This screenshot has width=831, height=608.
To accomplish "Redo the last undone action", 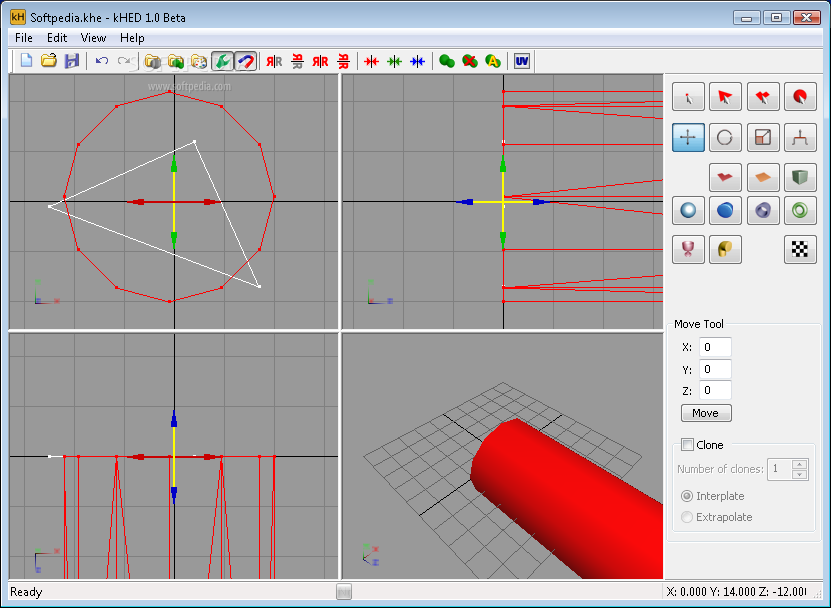I will click(125, 61).
